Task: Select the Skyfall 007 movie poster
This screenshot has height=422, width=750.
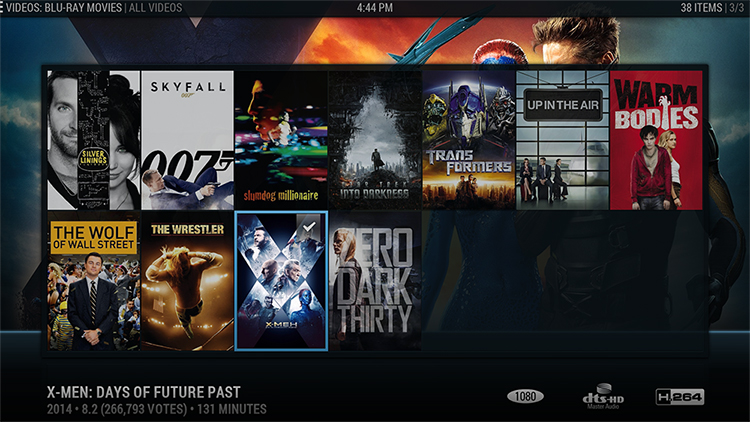Action: pos(188,140)
